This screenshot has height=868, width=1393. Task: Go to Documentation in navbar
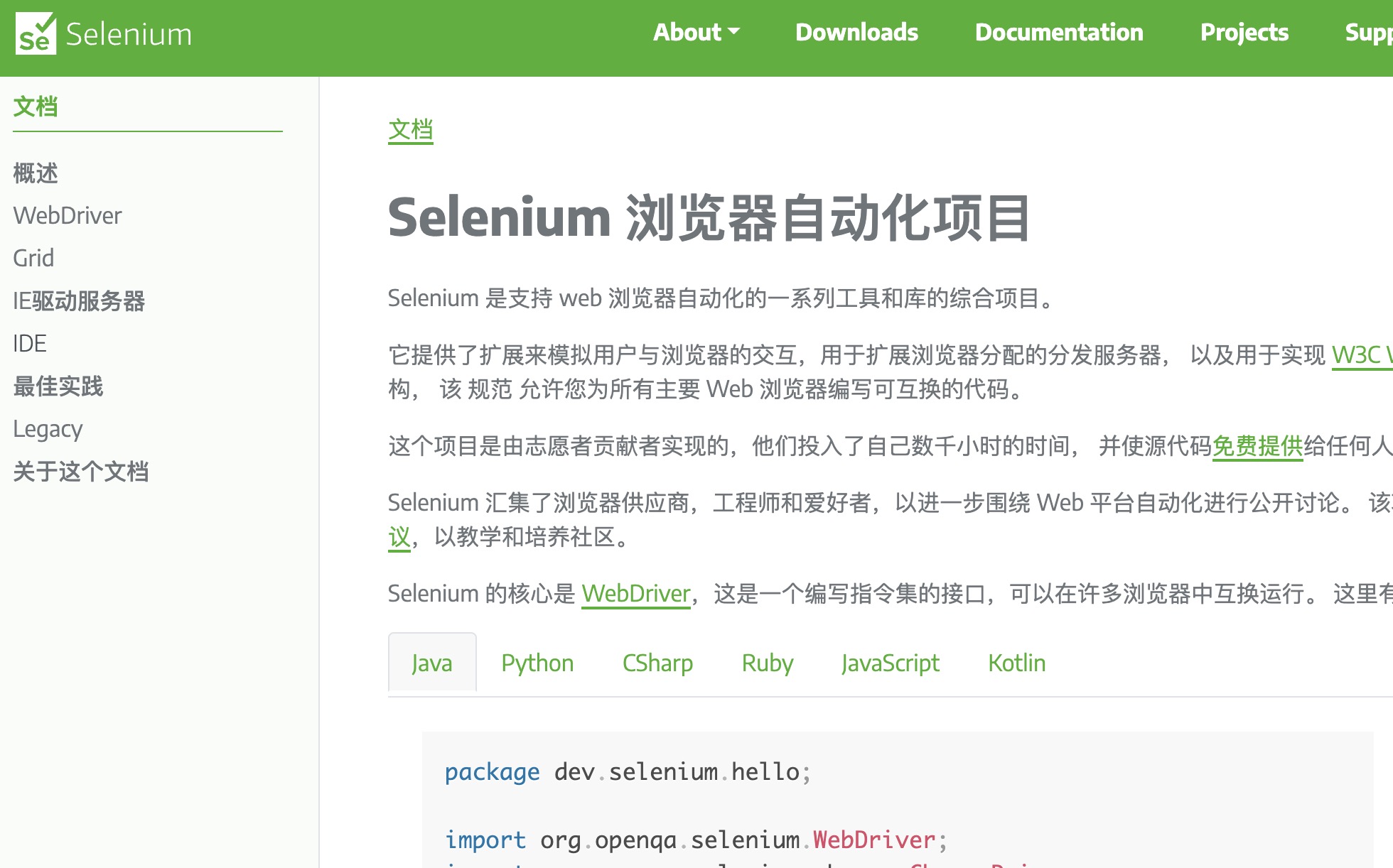1059,33
